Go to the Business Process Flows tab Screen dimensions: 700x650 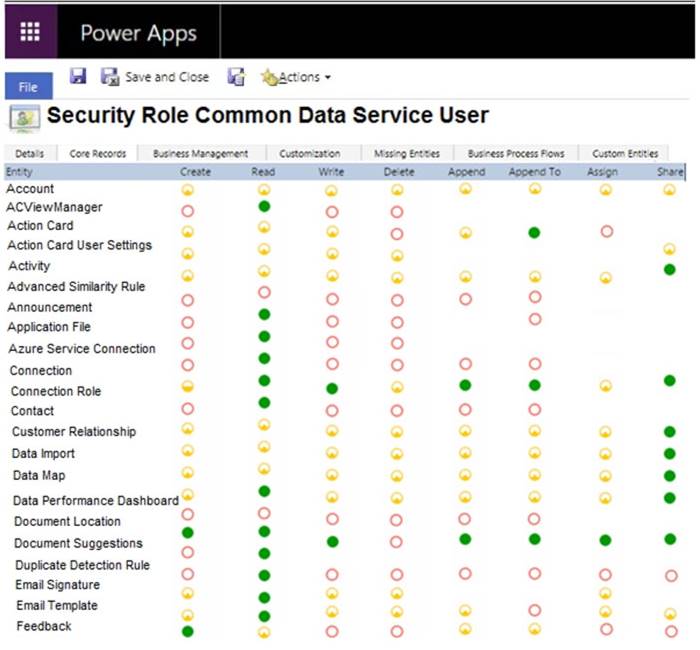click(x=516, y=154)
